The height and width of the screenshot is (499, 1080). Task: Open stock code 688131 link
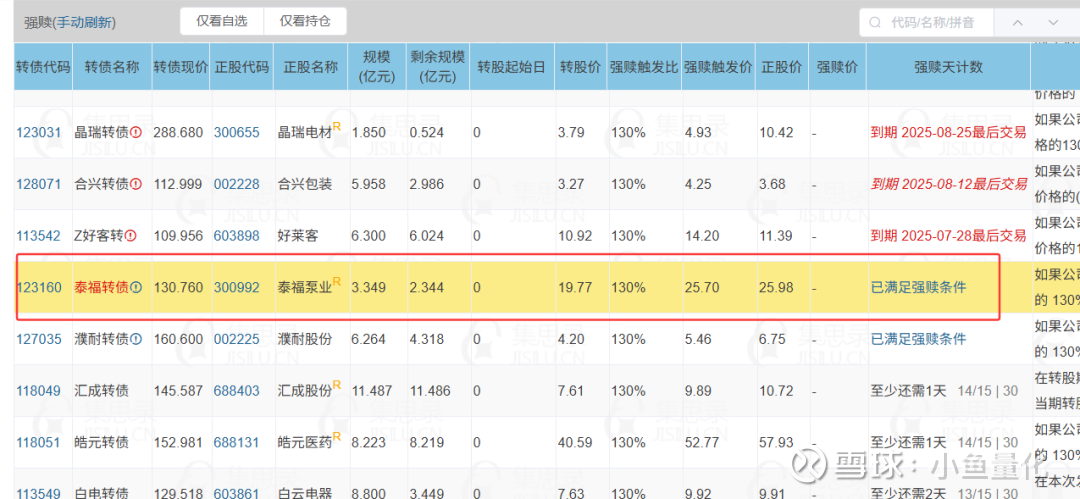click(237, 442)
